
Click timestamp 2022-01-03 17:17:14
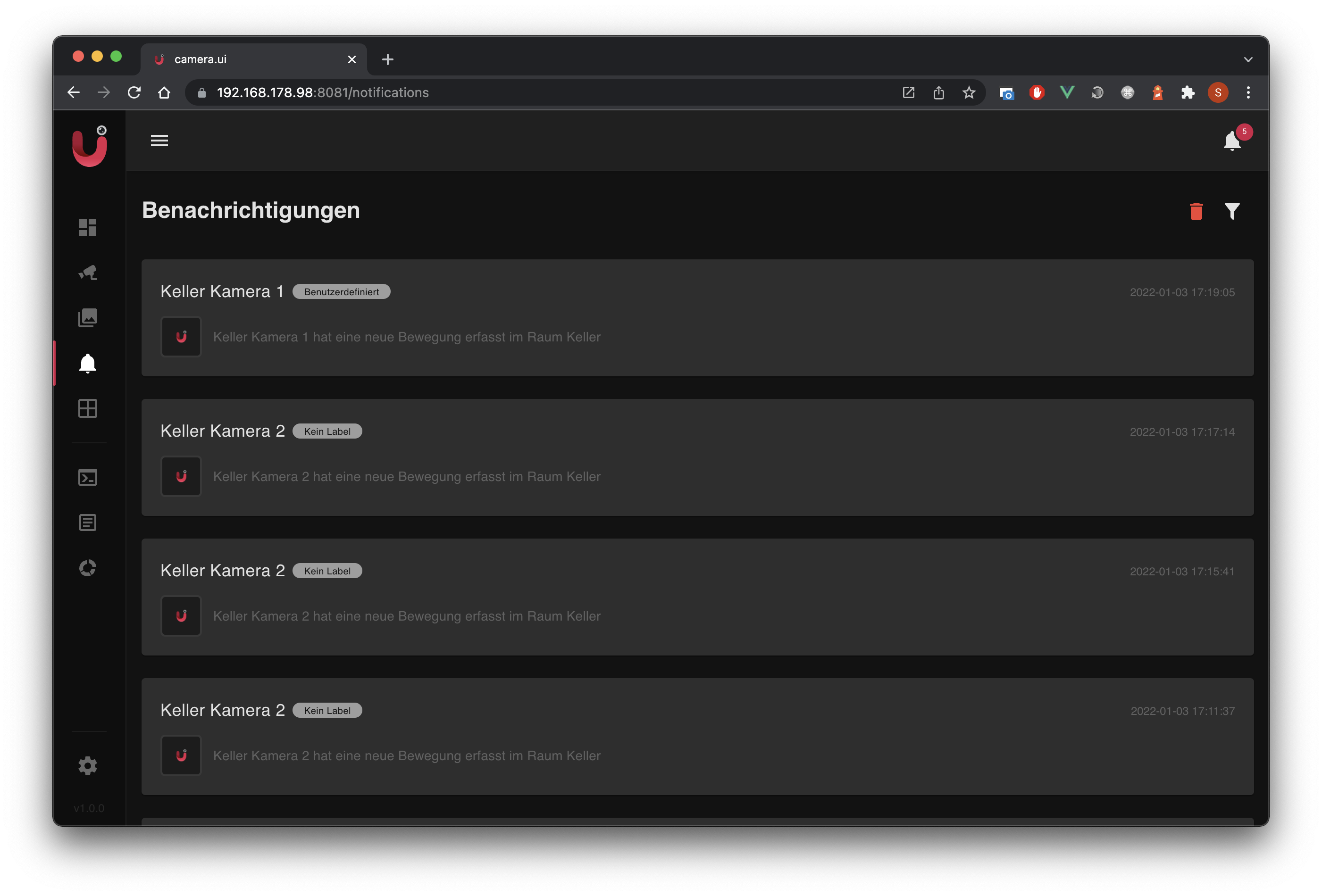pyautogui.click(x=1182, y=432)
